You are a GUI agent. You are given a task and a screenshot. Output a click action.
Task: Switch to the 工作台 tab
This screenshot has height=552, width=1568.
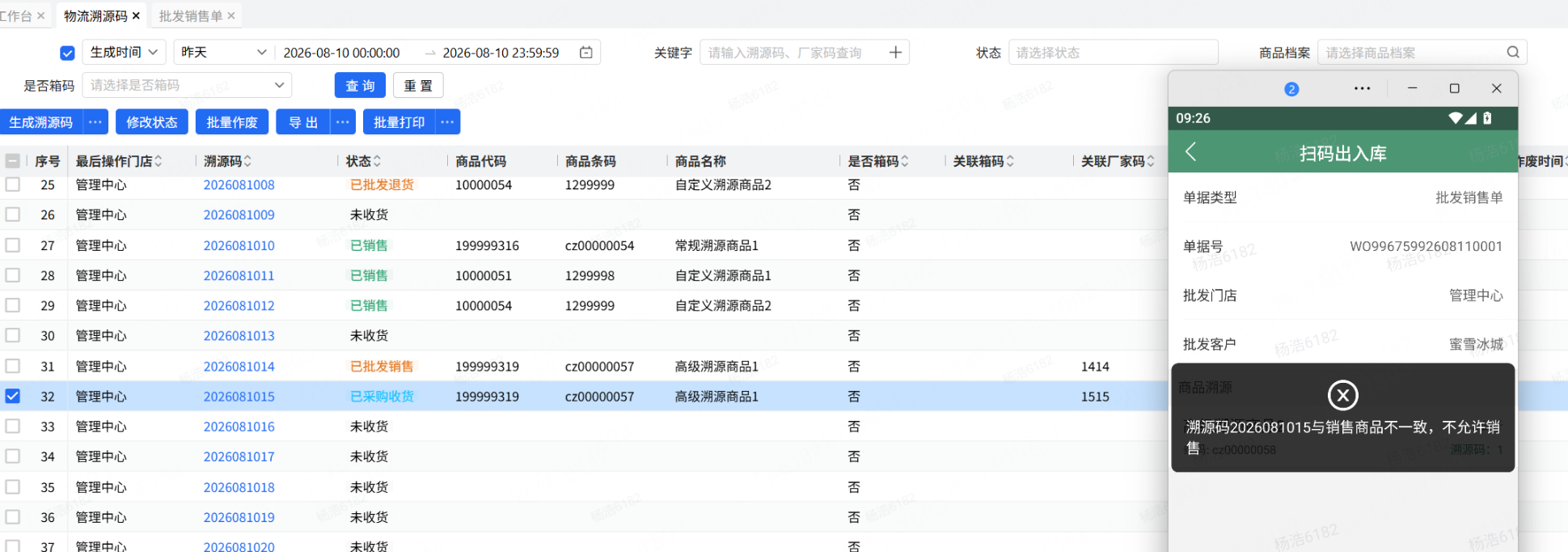[16, 15]
